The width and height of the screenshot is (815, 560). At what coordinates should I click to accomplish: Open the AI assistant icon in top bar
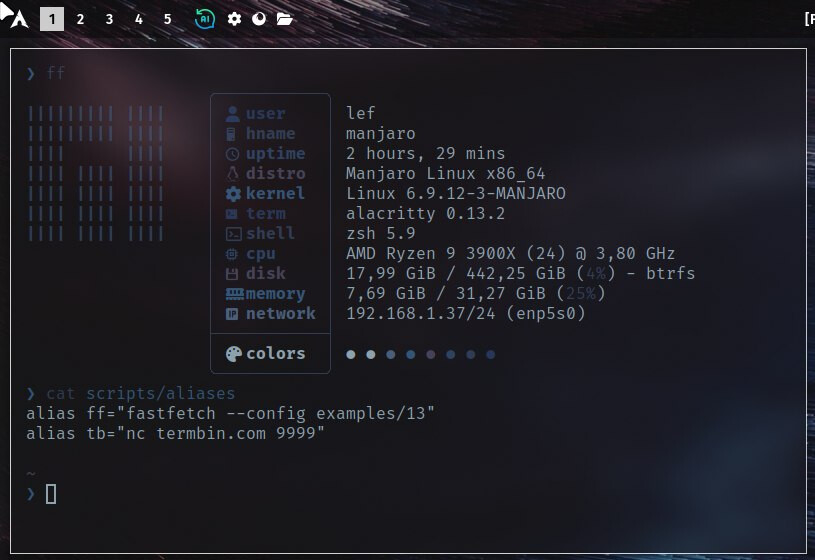(205, 19)
